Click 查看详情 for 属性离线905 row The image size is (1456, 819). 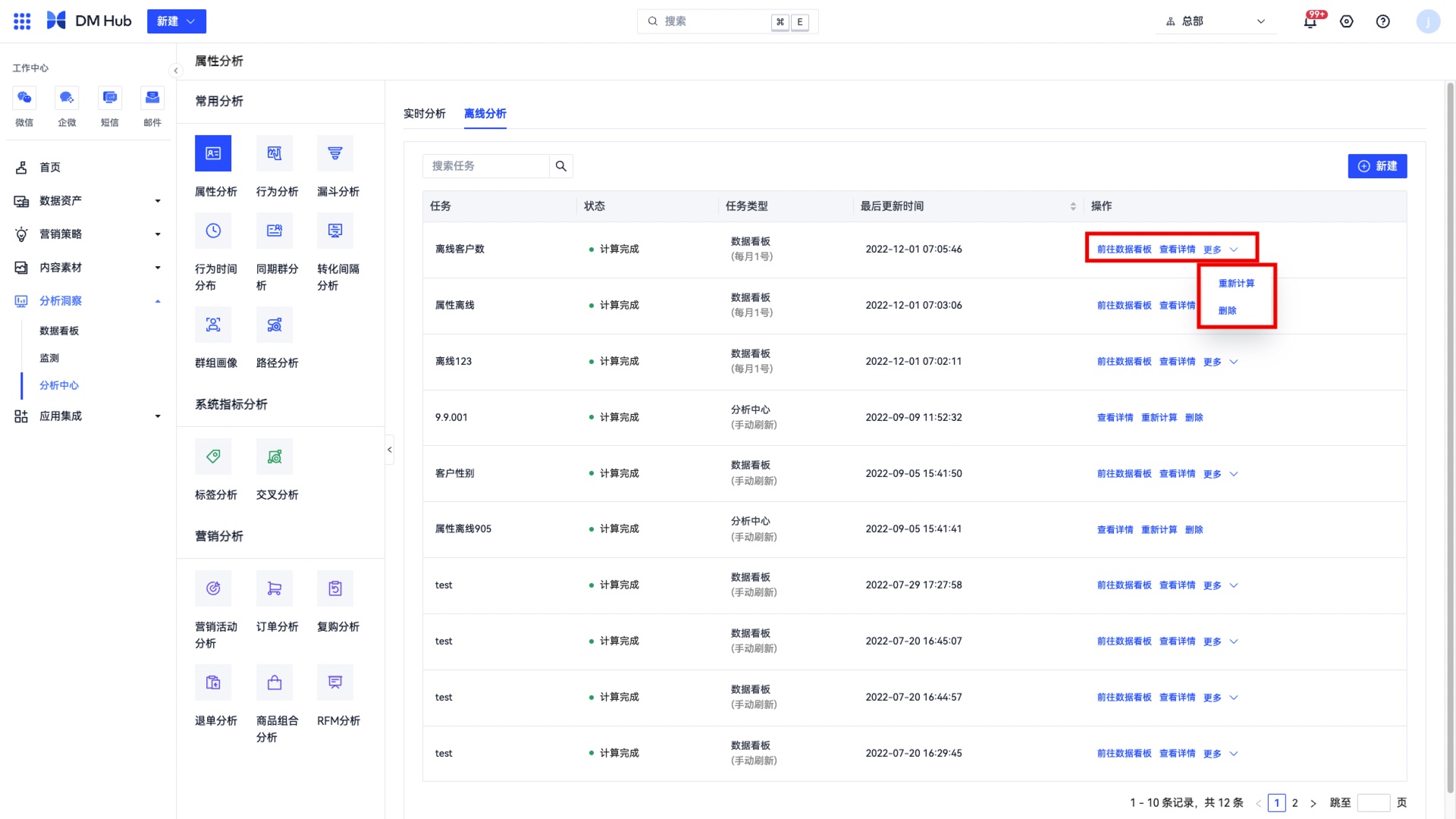coord(1115,530)
